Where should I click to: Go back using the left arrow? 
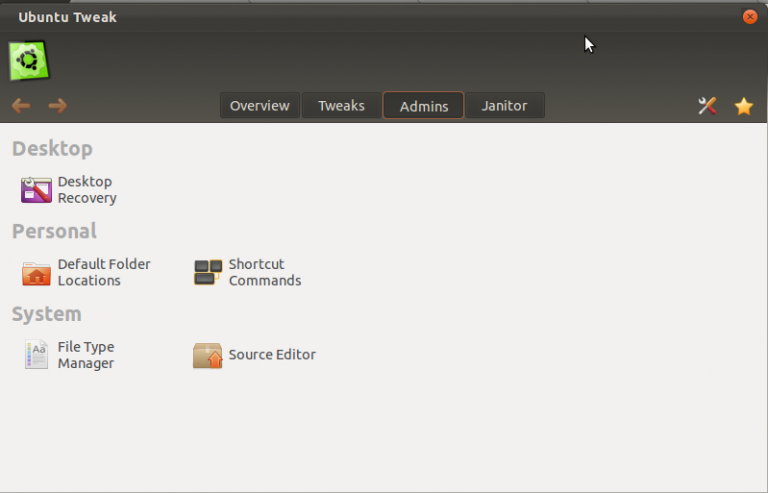21,106
